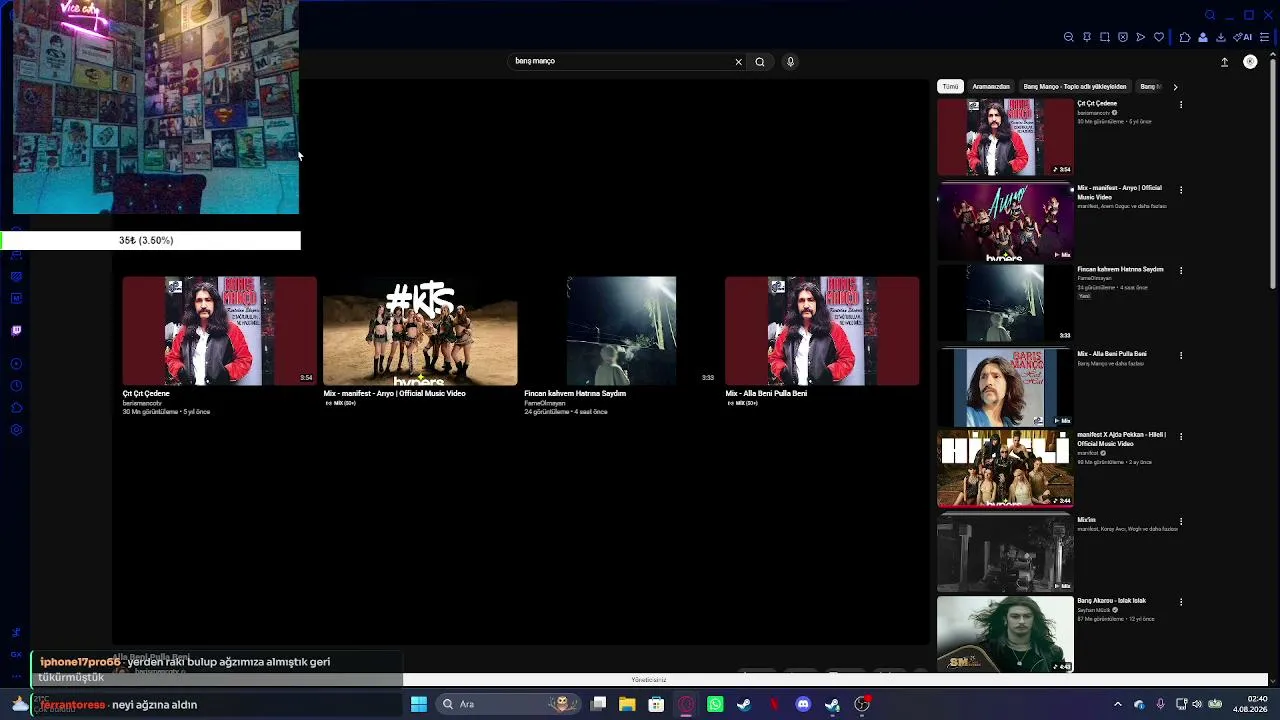The image size is (1280, 720).
Task: Open sidebar manifest 'Arıyo' mix thumbnail
Action: coord(1005,221)
